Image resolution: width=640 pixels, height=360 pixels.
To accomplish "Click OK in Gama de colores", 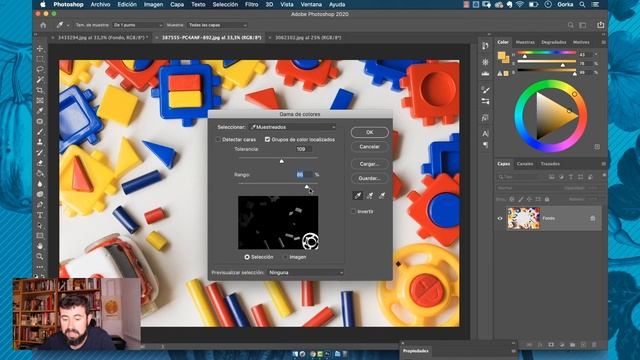I will (369, 132).
